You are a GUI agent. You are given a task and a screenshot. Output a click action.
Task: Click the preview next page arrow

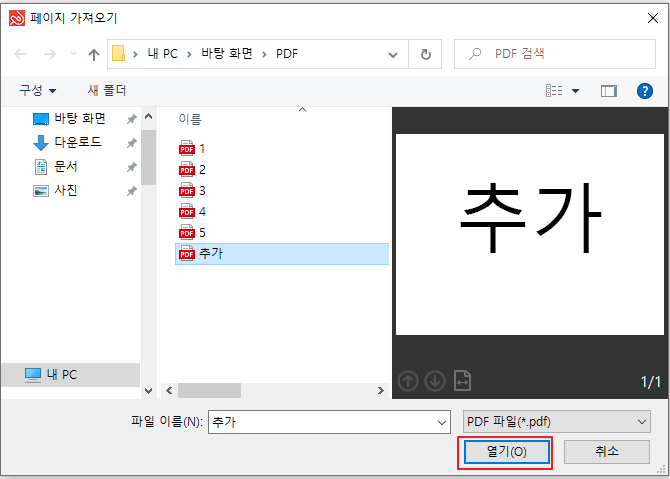(x=435, y=380)
